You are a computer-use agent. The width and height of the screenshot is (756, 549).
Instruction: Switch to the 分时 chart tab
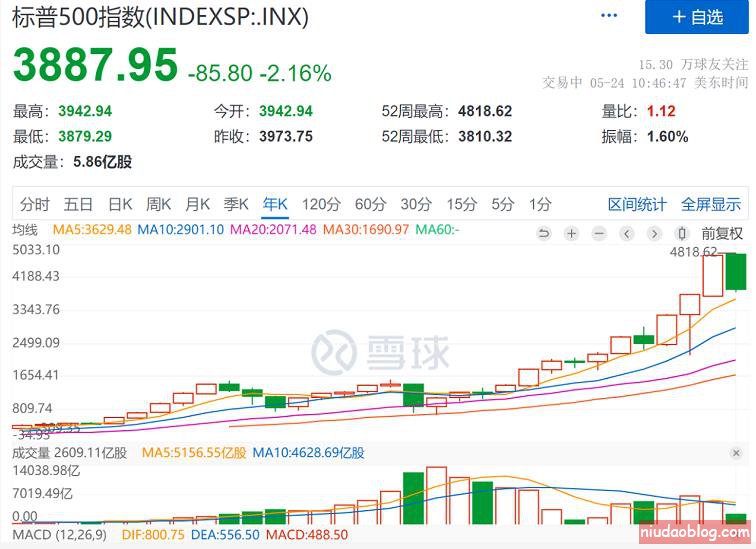pos(35,204)
